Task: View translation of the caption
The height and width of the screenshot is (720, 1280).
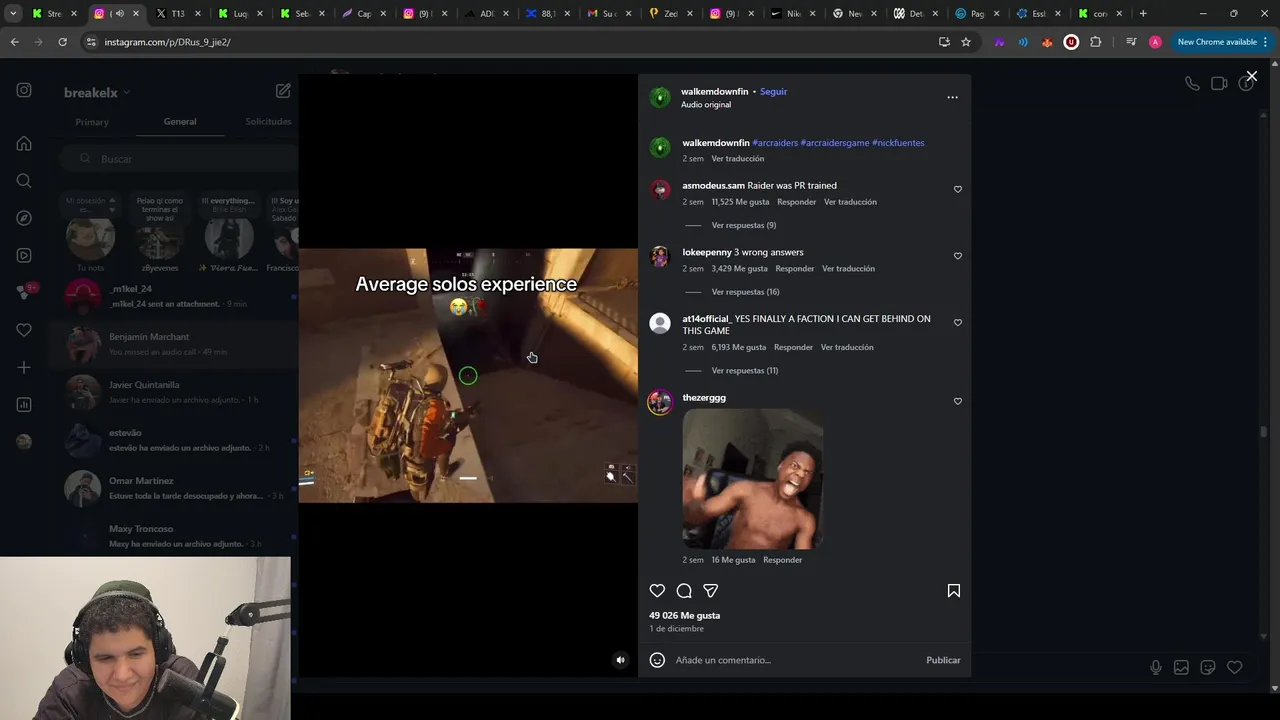Action: tap(737, 158)
